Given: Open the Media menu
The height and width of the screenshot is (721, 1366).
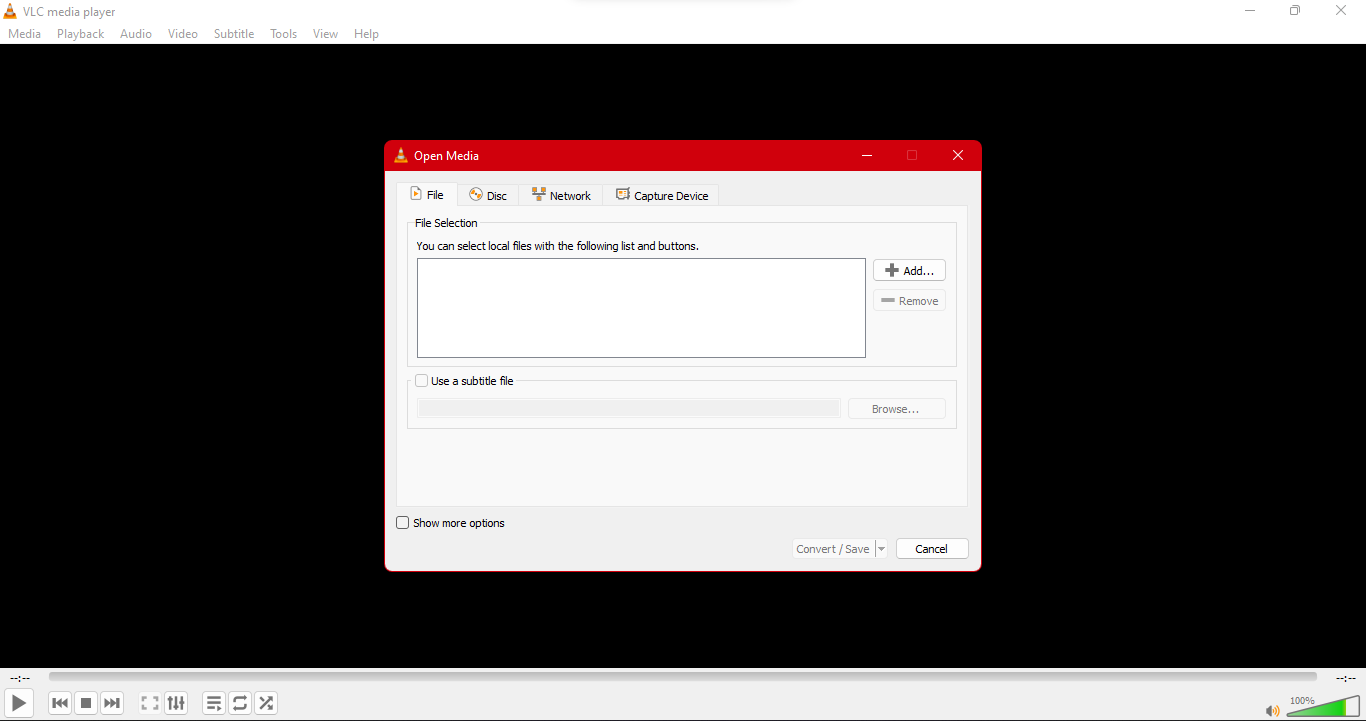Looking at the screenshot, I should (x=25, y=34).
